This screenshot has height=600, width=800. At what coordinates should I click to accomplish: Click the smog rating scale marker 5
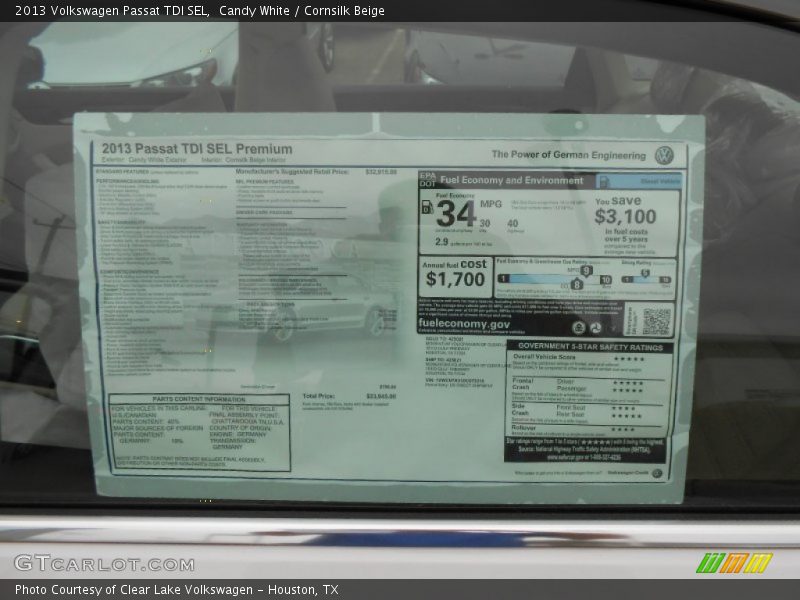[x=645, y=273]
